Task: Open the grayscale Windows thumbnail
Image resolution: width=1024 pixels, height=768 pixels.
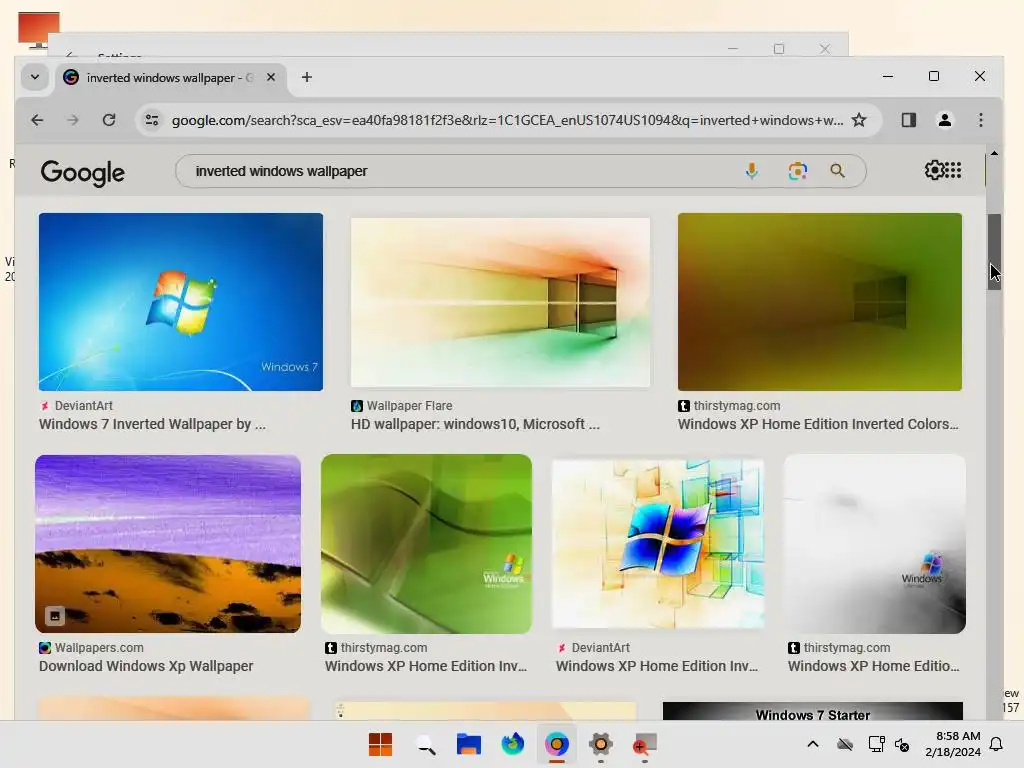Action: [874, 544]
